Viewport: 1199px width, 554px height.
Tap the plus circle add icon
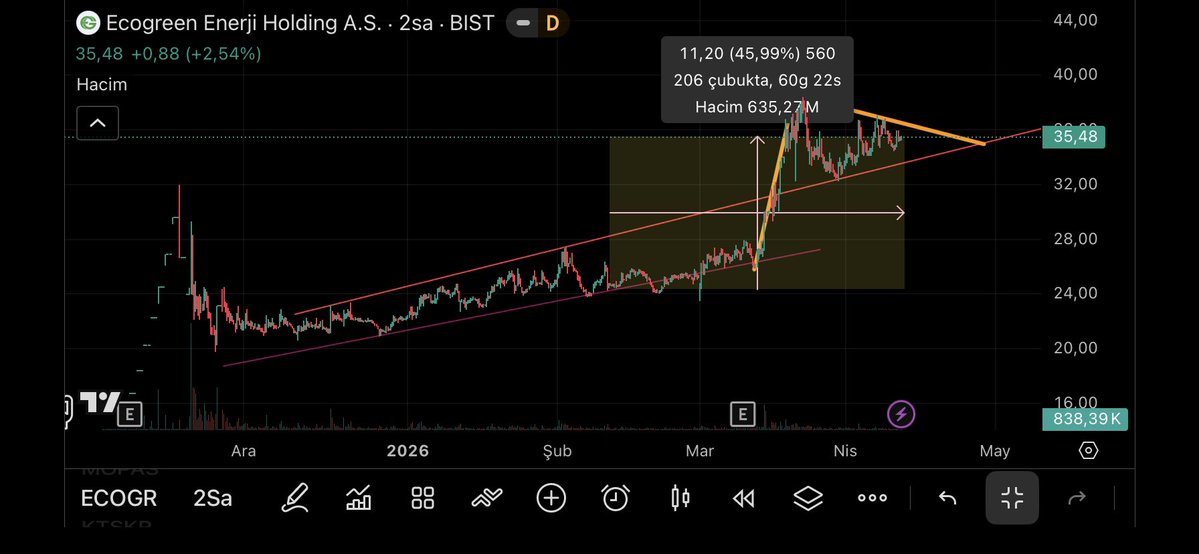tap(551, 498)
